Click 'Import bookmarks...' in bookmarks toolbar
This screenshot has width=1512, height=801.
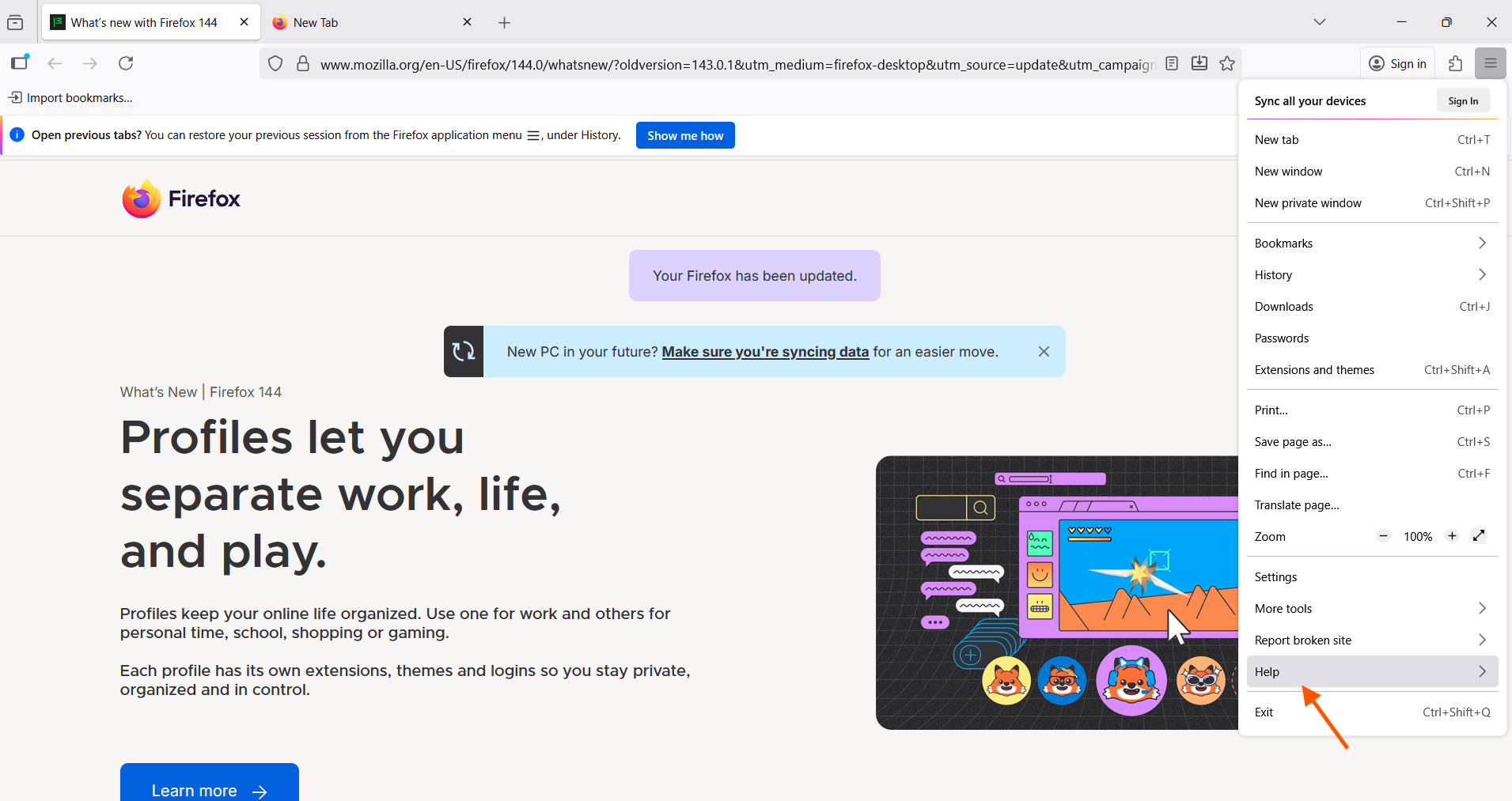pyautogui.click(x=70, y=98)
